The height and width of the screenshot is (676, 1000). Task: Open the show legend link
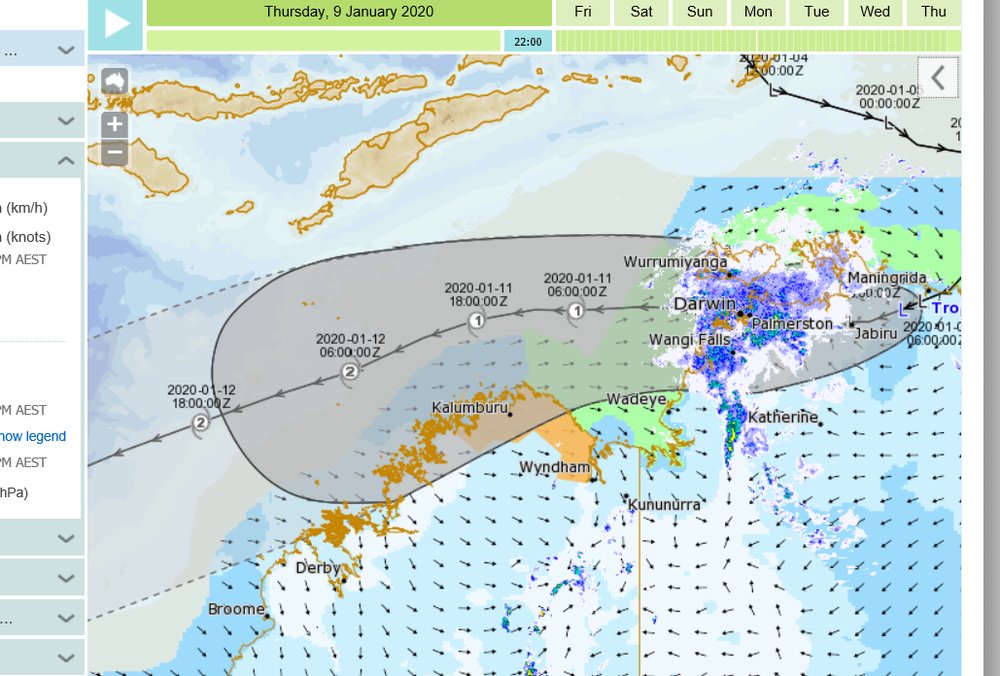[x=33, y=436]
